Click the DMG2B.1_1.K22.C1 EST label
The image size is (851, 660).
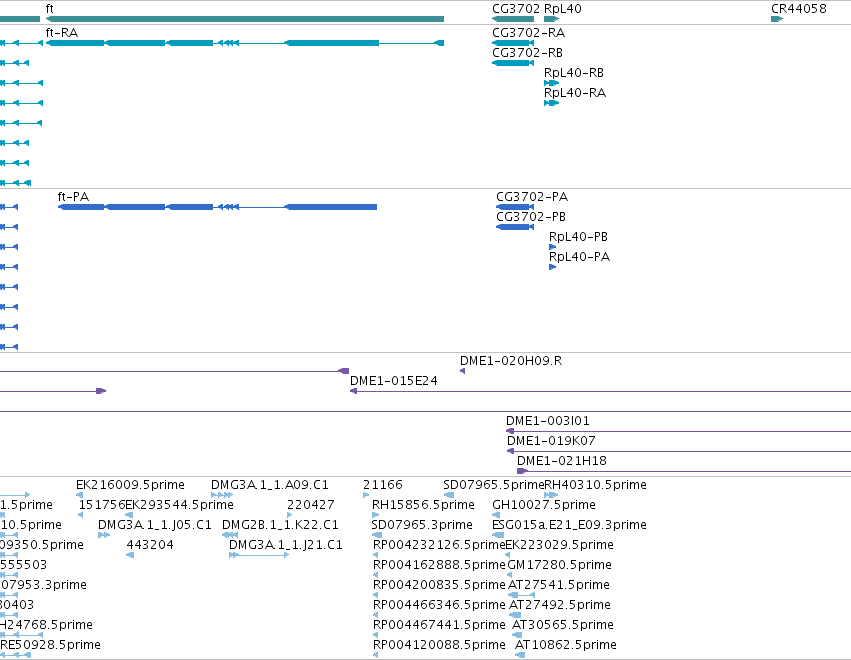(280, 525)
